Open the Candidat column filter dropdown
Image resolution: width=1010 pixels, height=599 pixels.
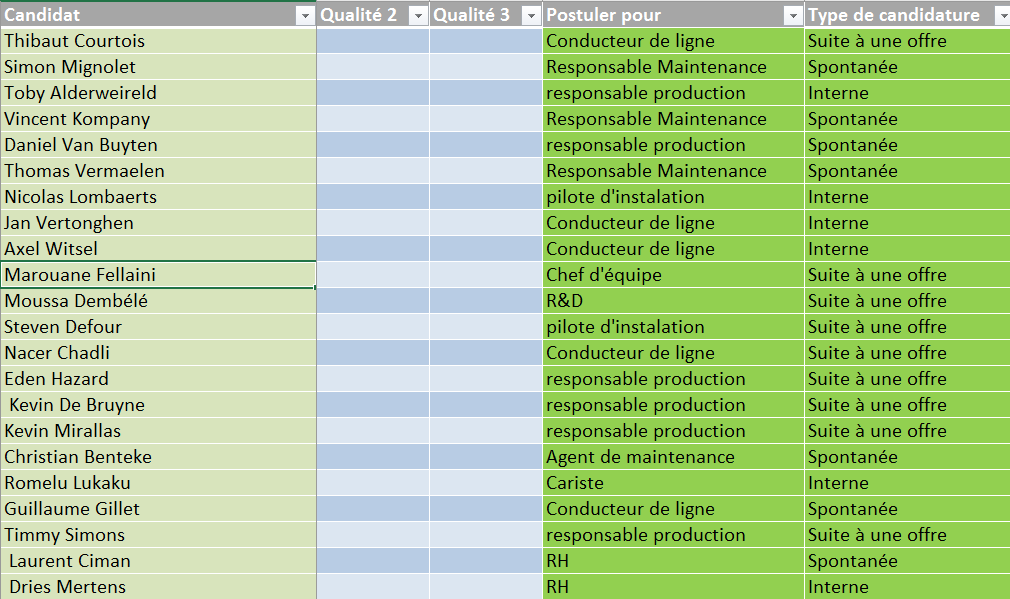click(x=304, y=16)
